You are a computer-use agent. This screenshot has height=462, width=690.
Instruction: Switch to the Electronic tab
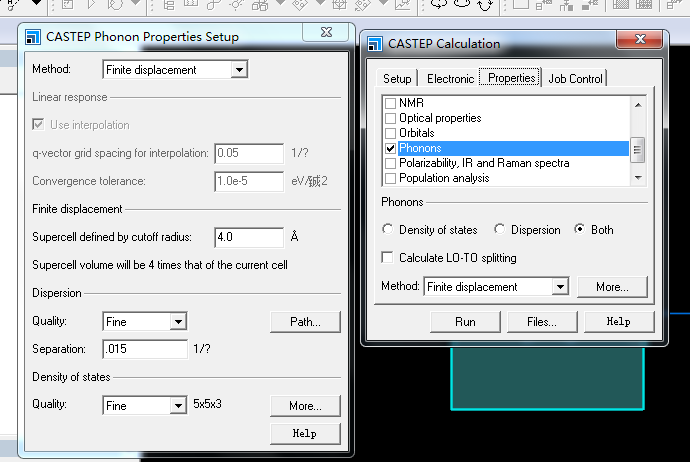pos(450,79)
